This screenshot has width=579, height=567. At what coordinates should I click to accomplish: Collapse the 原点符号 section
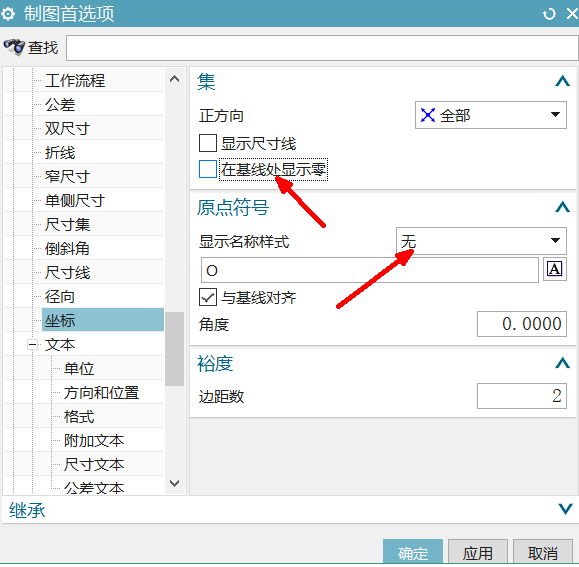(x=562, y=207)
